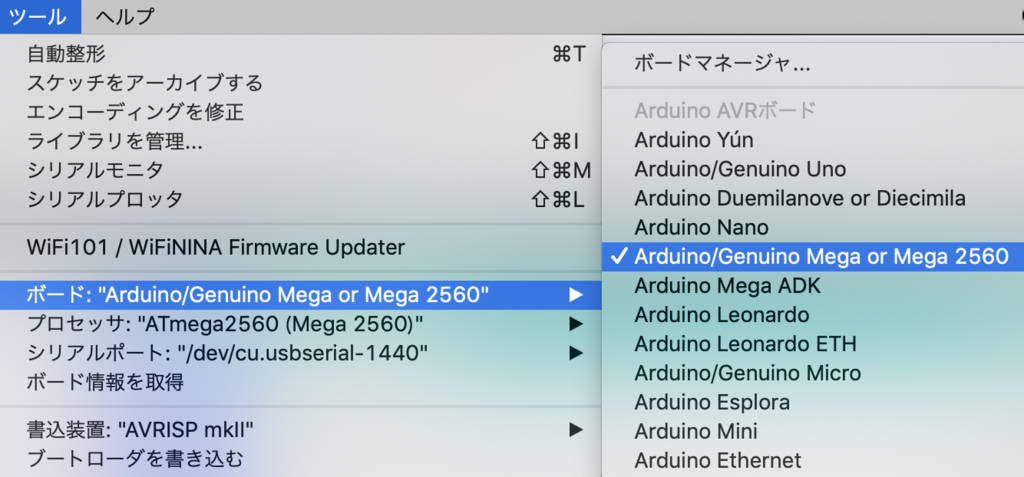Select 自動整形 menu entry
Image resolution: width=1024 pixels, height=477 pixels.
(66, 54)
